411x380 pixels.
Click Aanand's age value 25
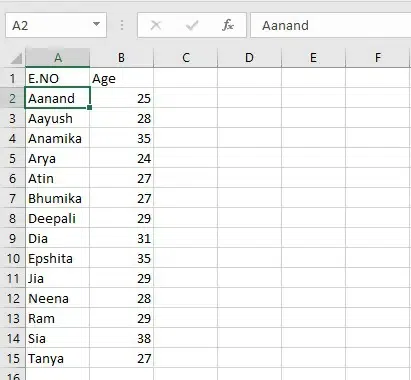point(121,98)
